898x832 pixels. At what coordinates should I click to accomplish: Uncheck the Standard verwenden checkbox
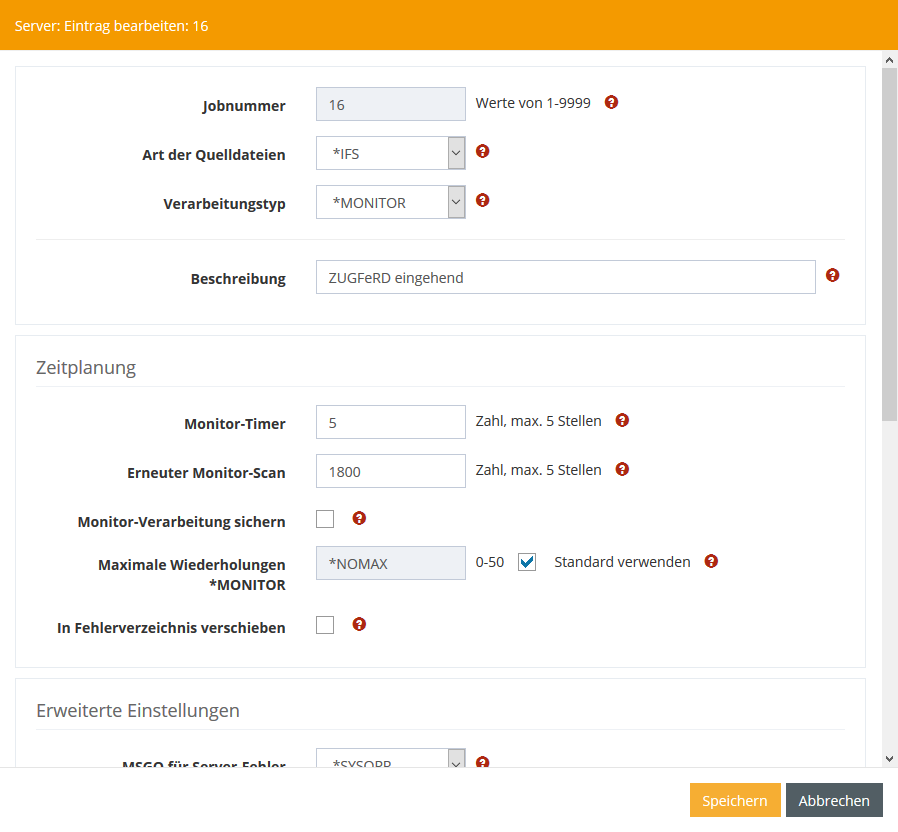(527, 562)
